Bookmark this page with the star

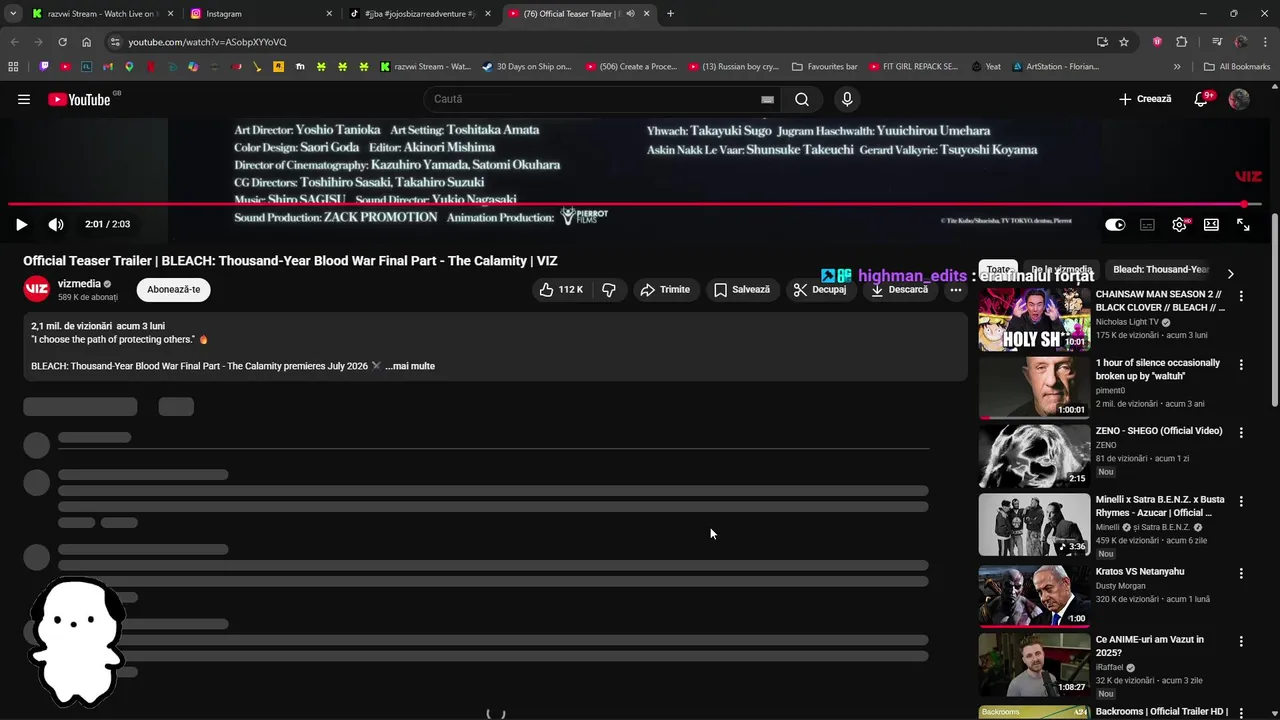[1124, 42]
